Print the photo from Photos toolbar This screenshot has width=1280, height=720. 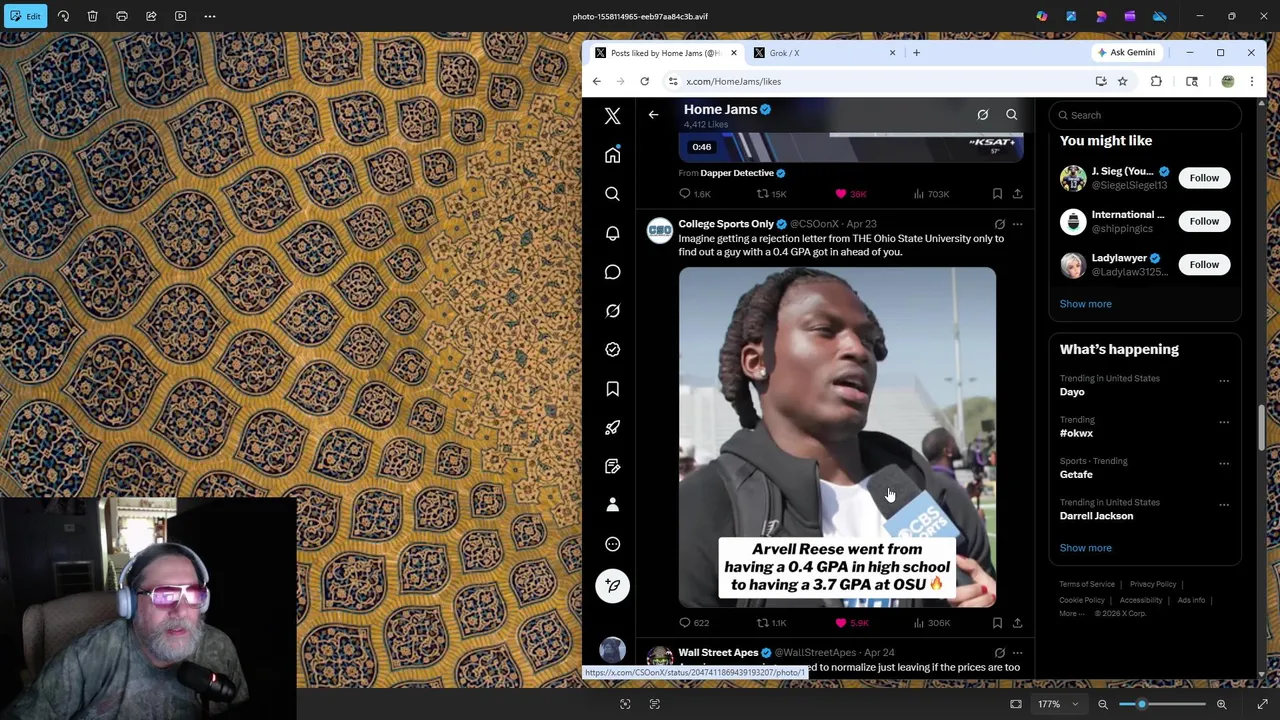pyautogui.click(x=122, y=16)
